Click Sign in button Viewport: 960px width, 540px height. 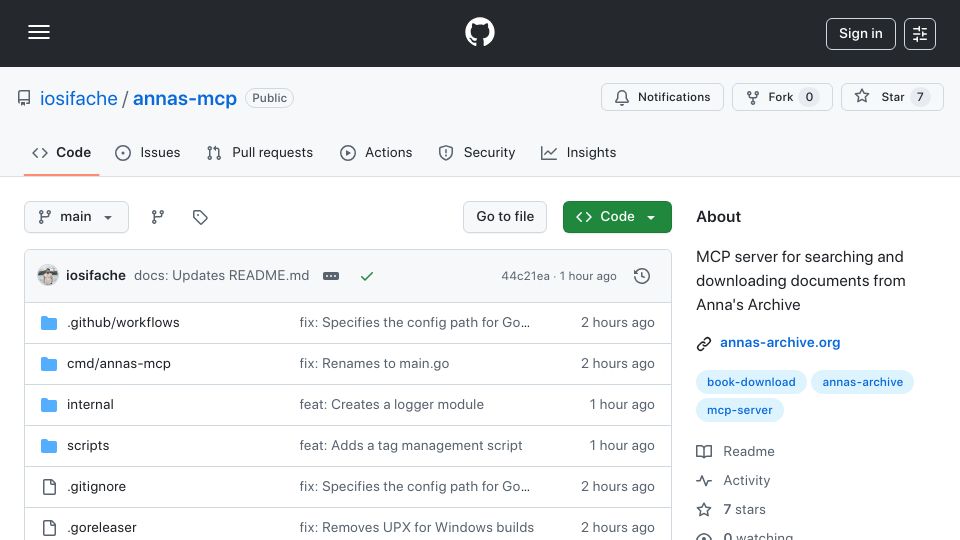click(860, 34)
